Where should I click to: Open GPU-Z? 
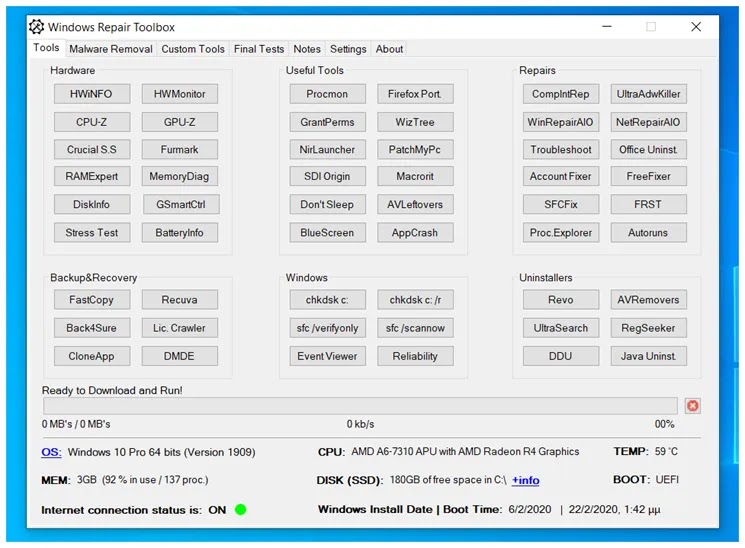(180, 122)
